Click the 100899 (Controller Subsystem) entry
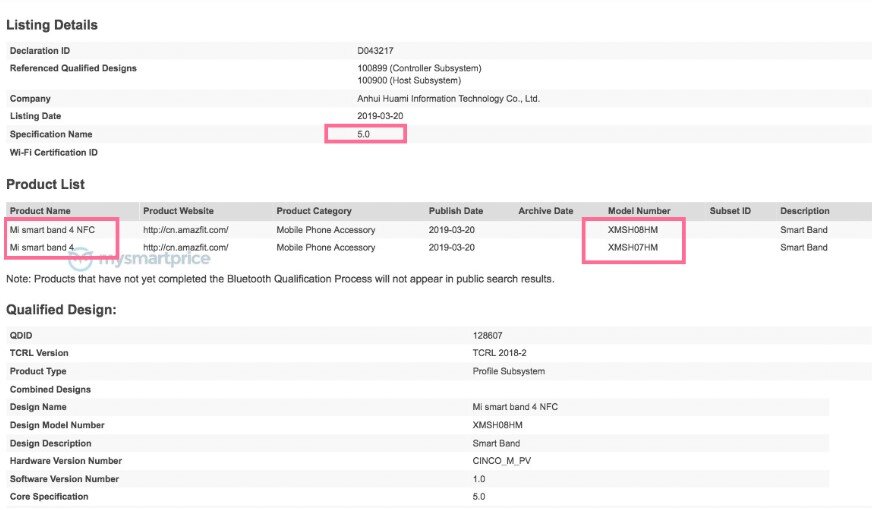872x510 pixels. coord(419,68)
